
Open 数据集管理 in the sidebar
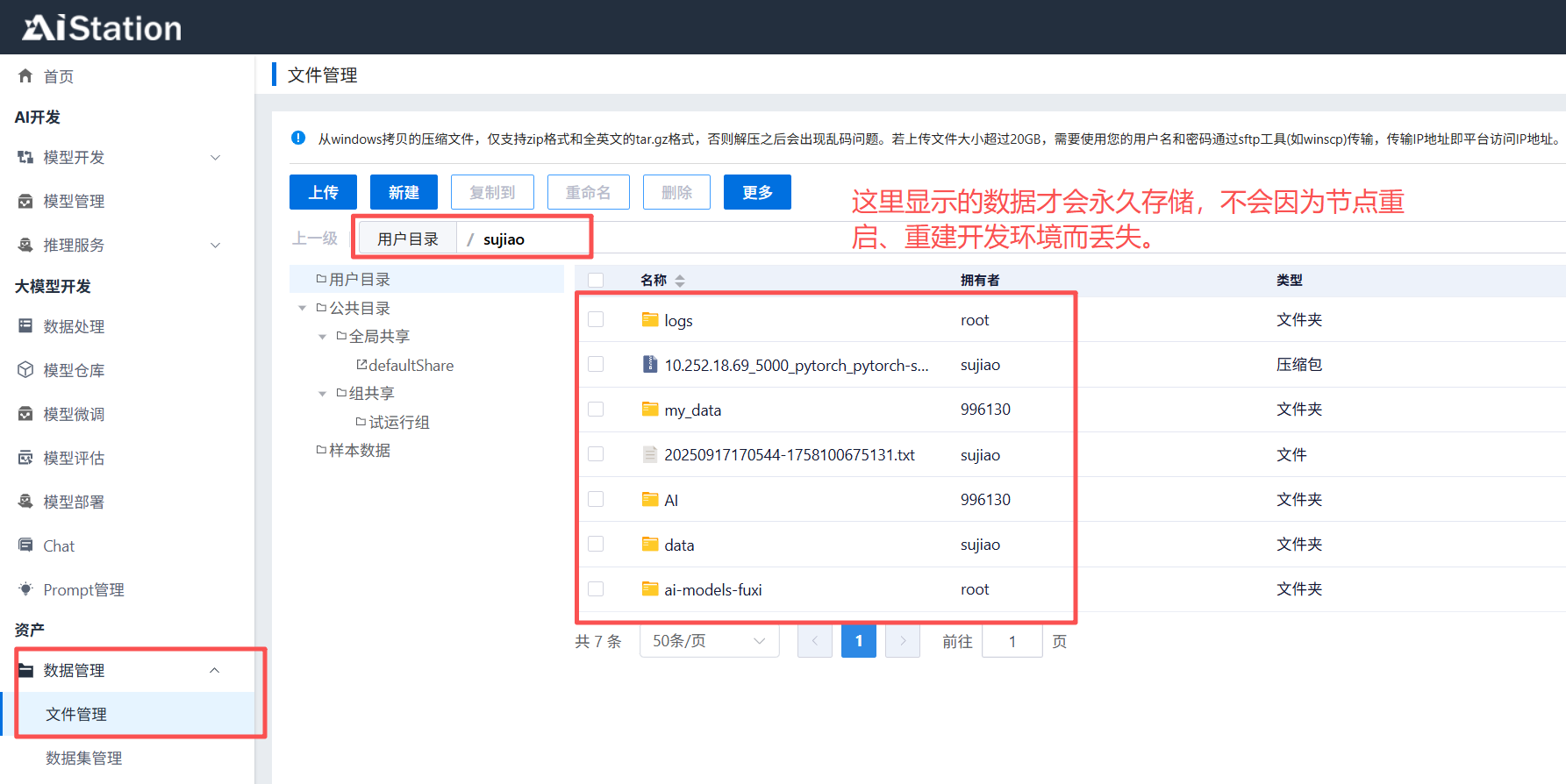[84, 758]
